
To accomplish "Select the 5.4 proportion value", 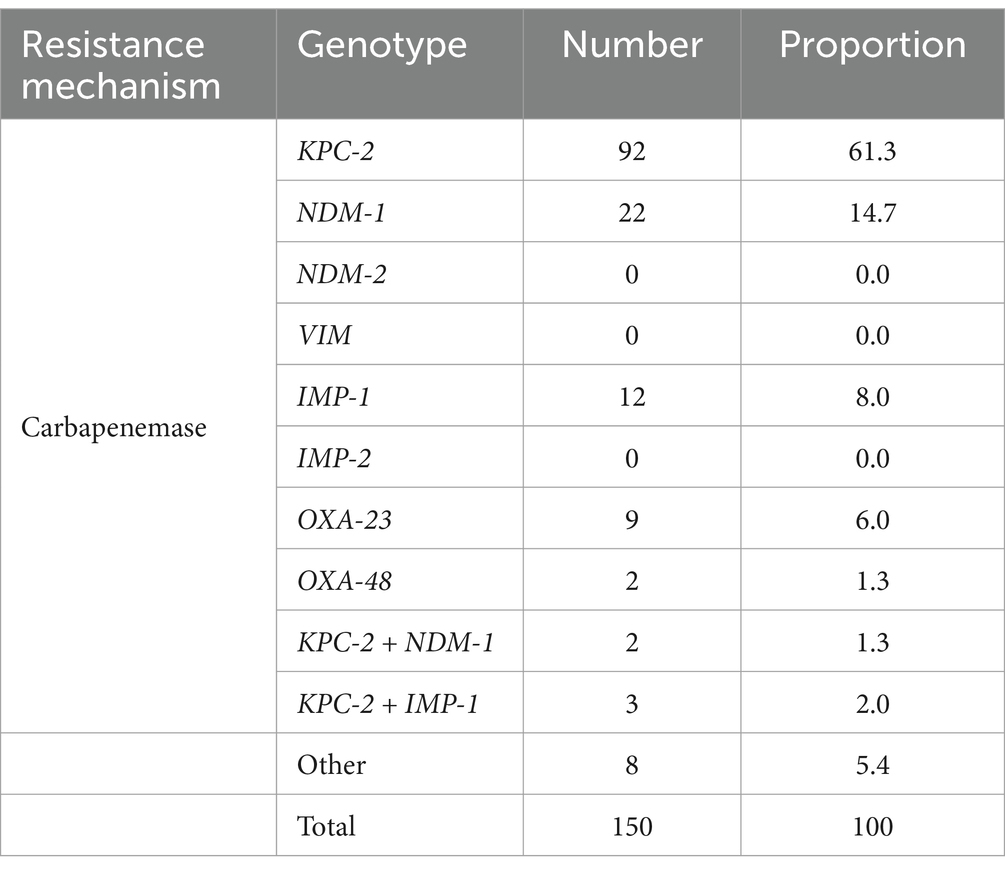I will pos(872,765).
